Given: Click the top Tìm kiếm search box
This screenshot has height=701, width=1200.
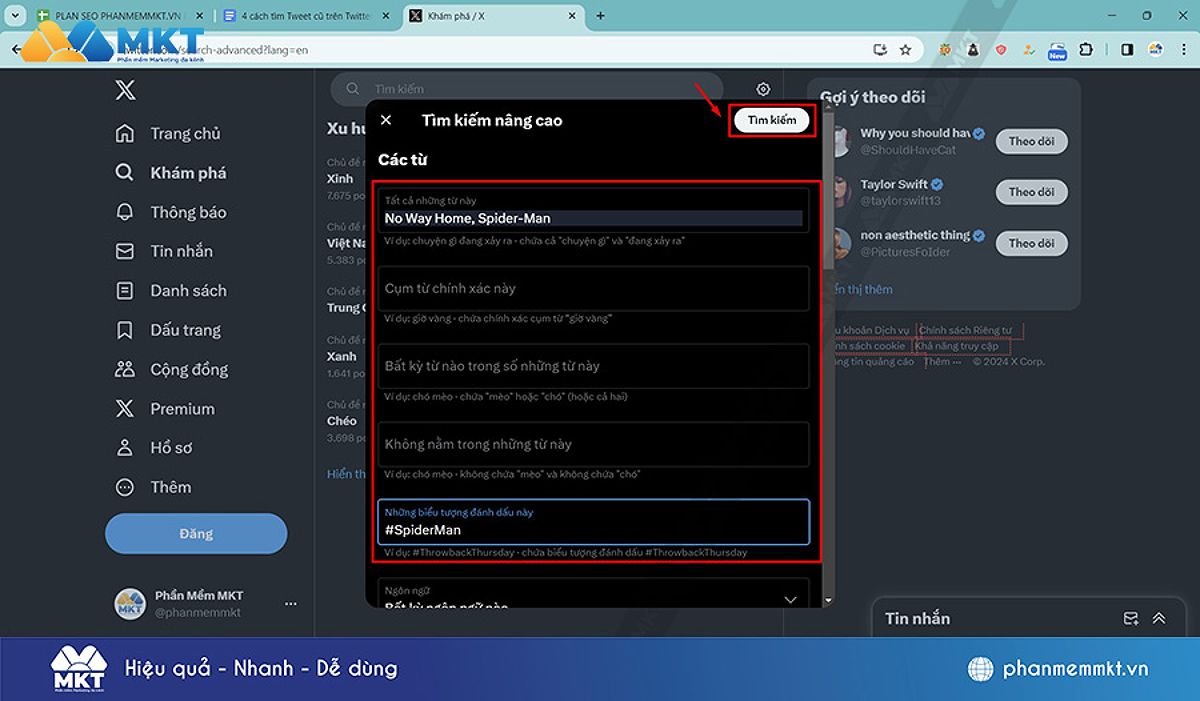Looking at the screenshot, I should [526, 89].
